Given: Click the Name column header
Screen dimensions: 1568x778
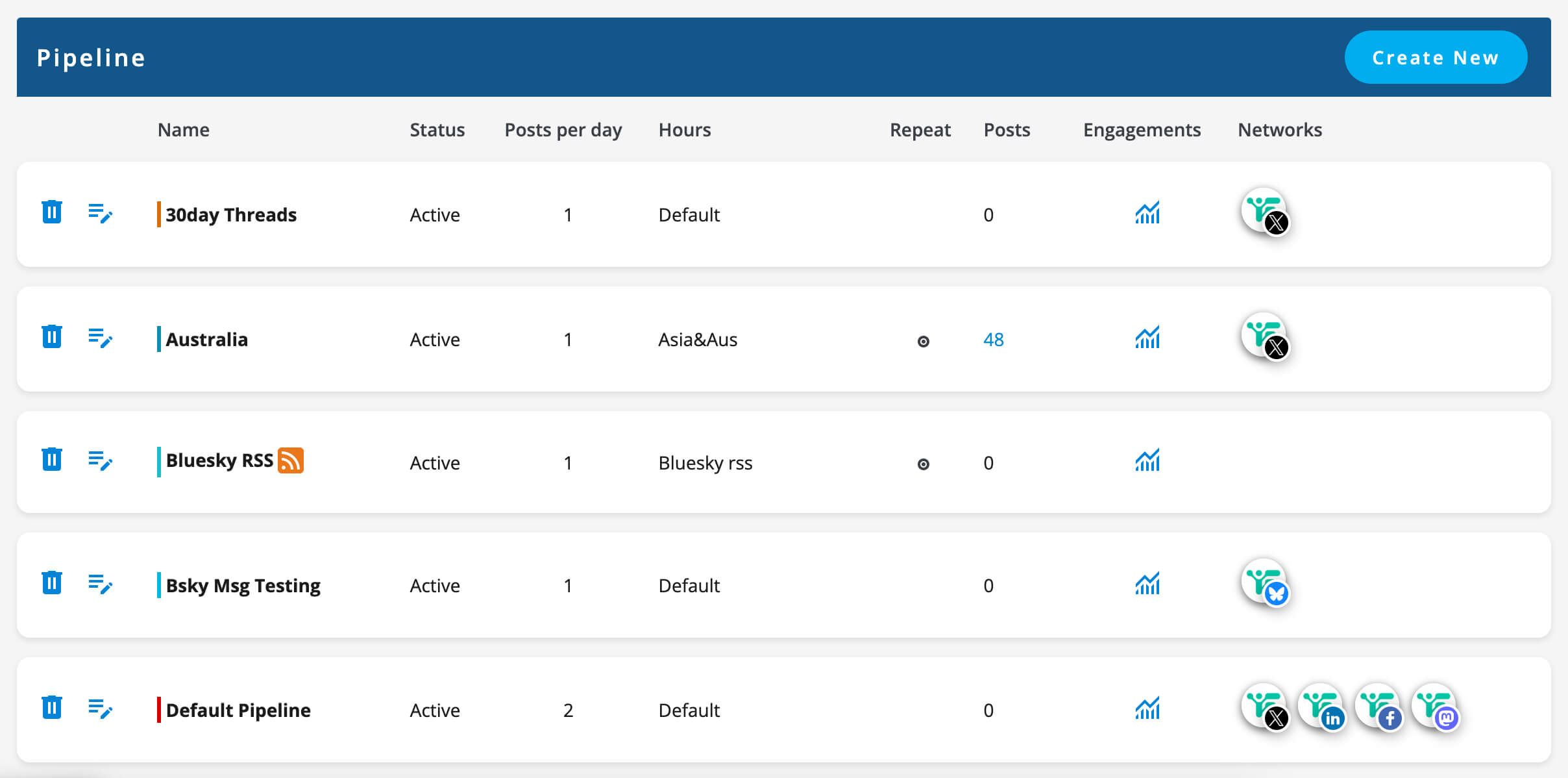Looking at the screenshot, I should [x=183, y=130].
